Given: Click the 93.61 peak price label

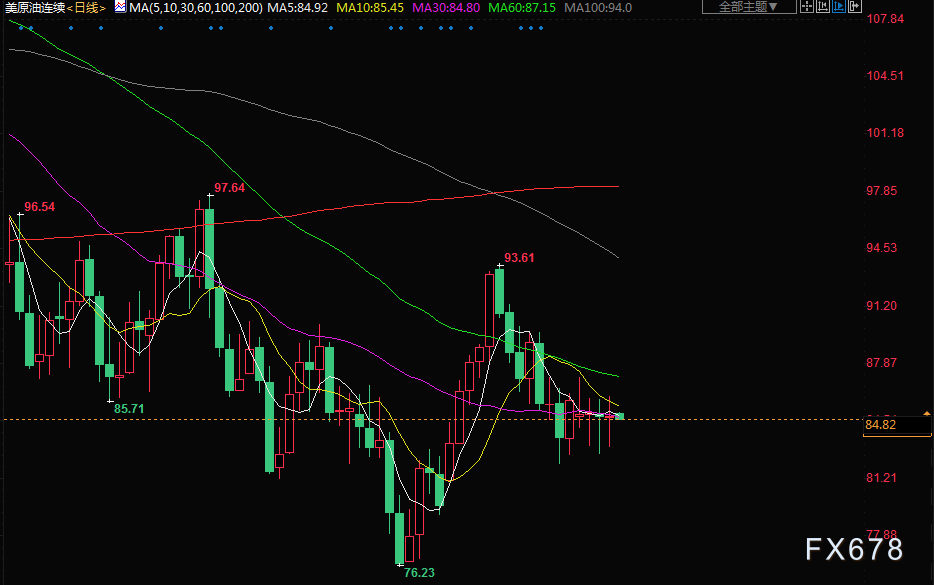Looking at the screenshot, I should coord(519,257).
